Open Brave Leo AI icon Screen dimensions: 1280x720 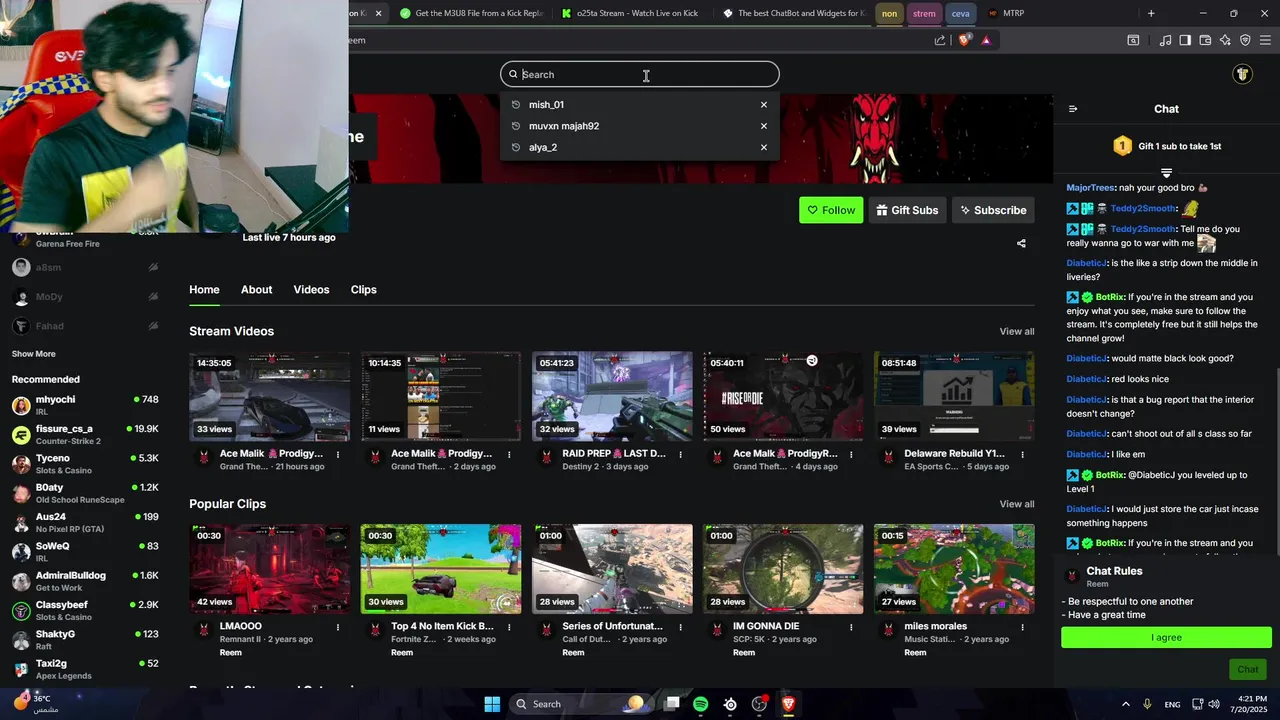coord(1225,40)
